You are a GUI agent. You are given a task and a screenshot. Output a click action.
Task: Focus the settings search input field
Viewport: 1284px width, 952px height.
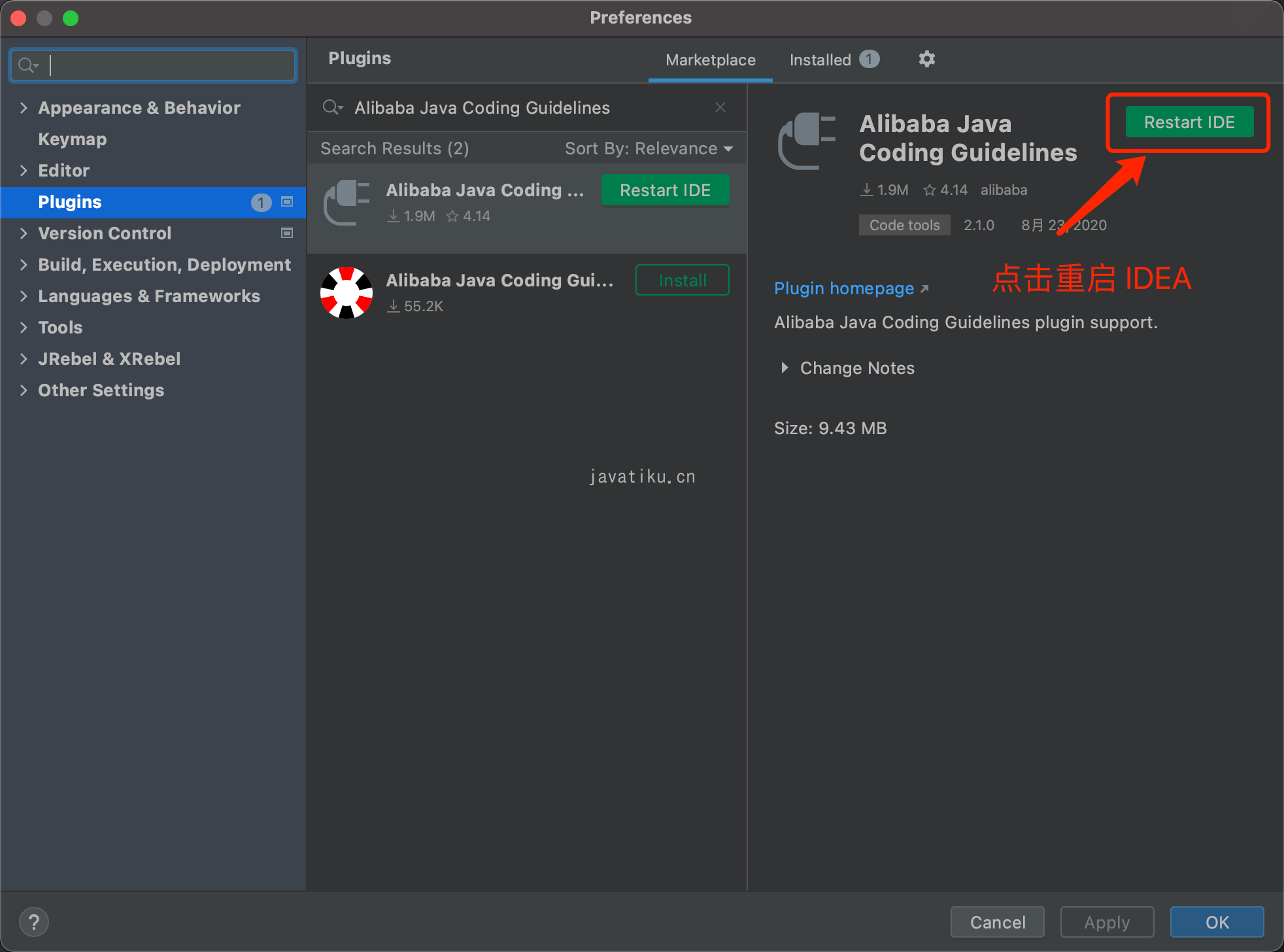click(153, 65)
